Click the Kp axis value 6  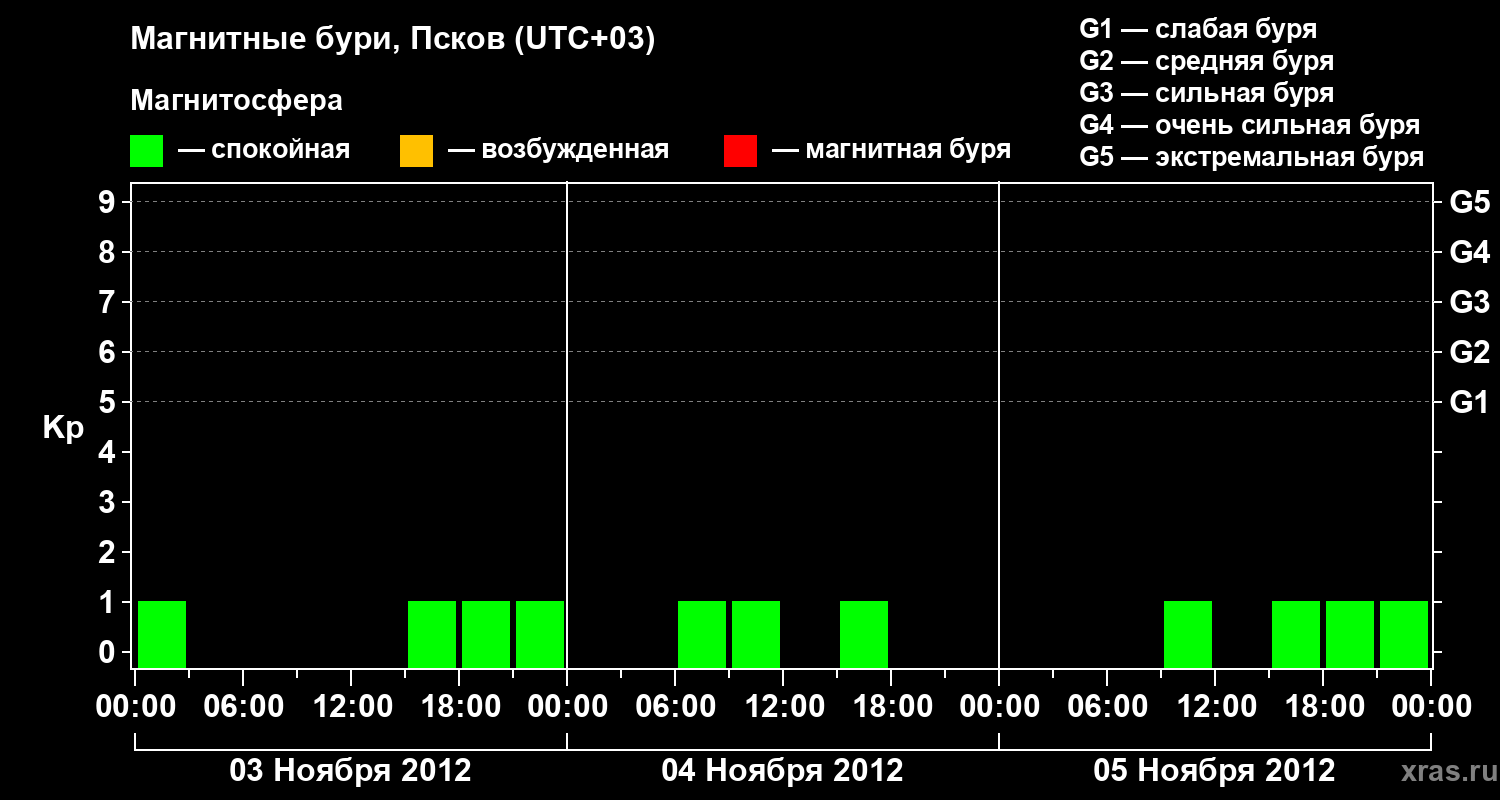pyautogui.click(x=109, y=352)
